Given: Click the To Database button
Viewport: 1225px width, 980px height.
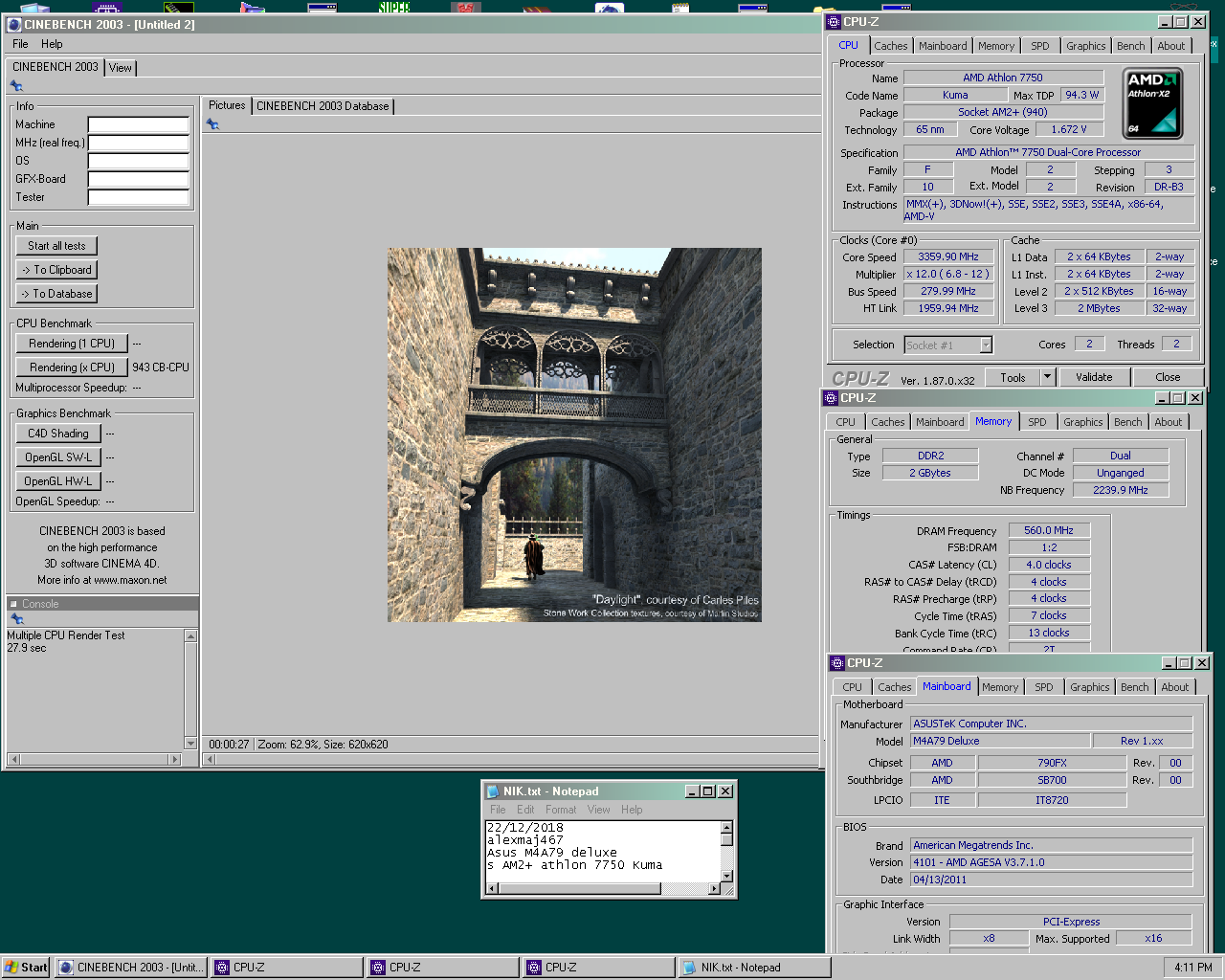Looking at the screenshot, I should [56, 294].
